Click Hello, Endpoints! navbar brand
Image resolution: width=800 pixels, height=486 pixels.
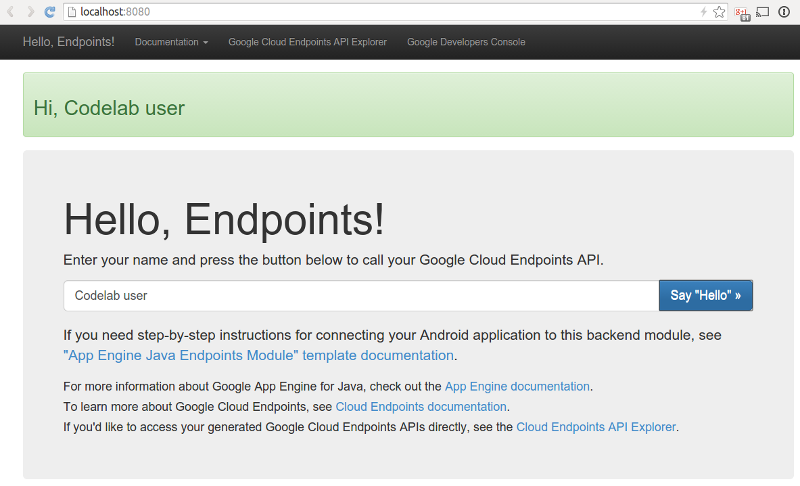click(68, 42)
